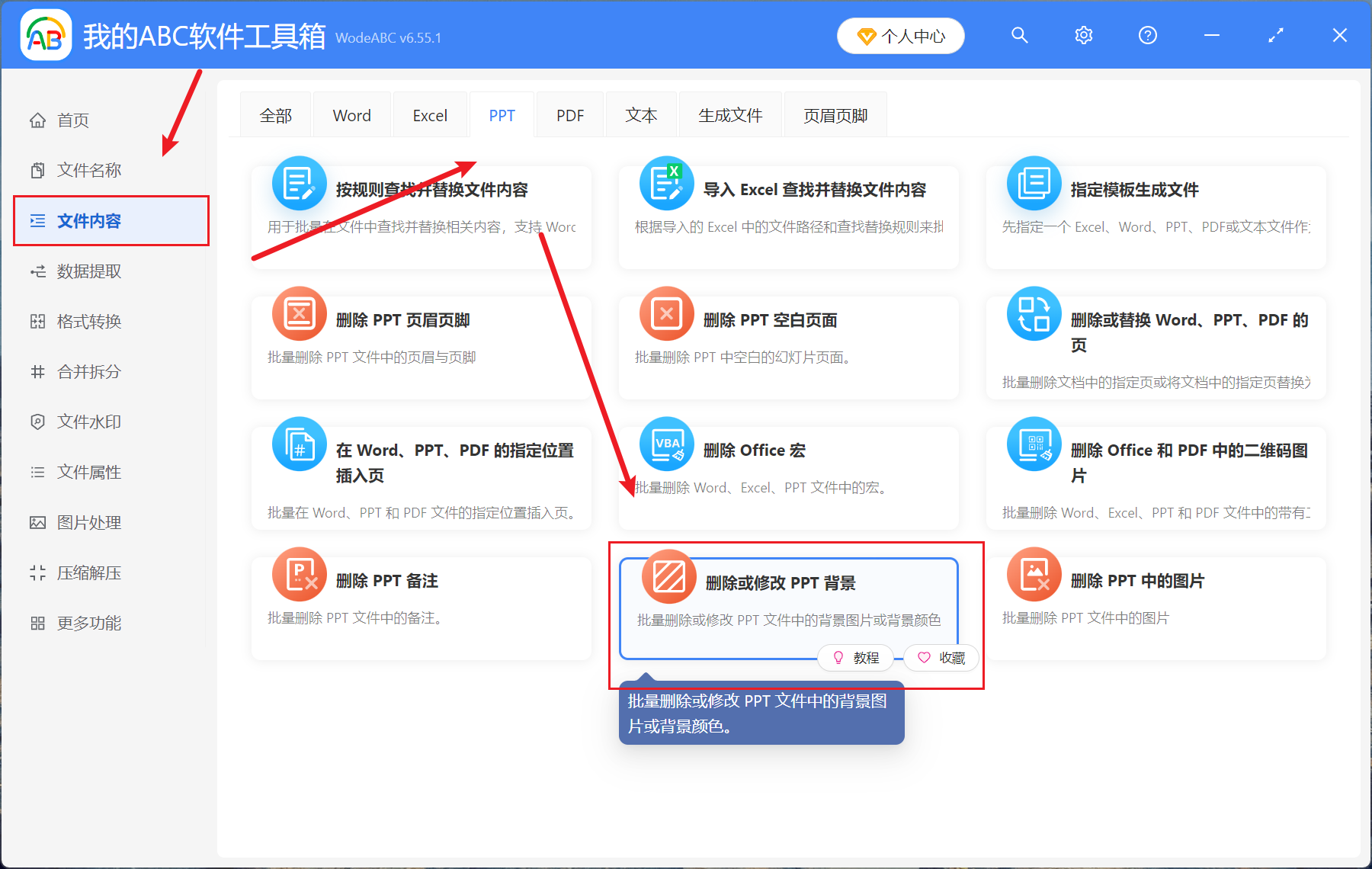Select the 删除 PPT 页眉页脚 tool
The height and width of the screenshot is (869, 1372).
(419, 335)
